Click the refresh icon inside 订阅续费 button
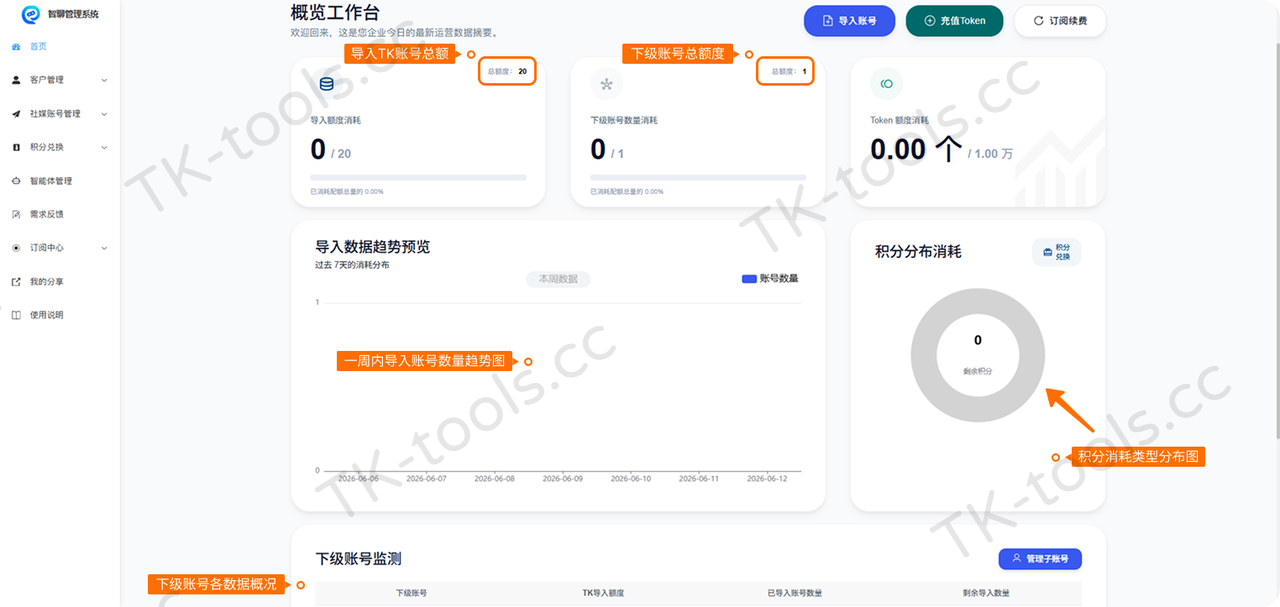 pos(1039,21)
